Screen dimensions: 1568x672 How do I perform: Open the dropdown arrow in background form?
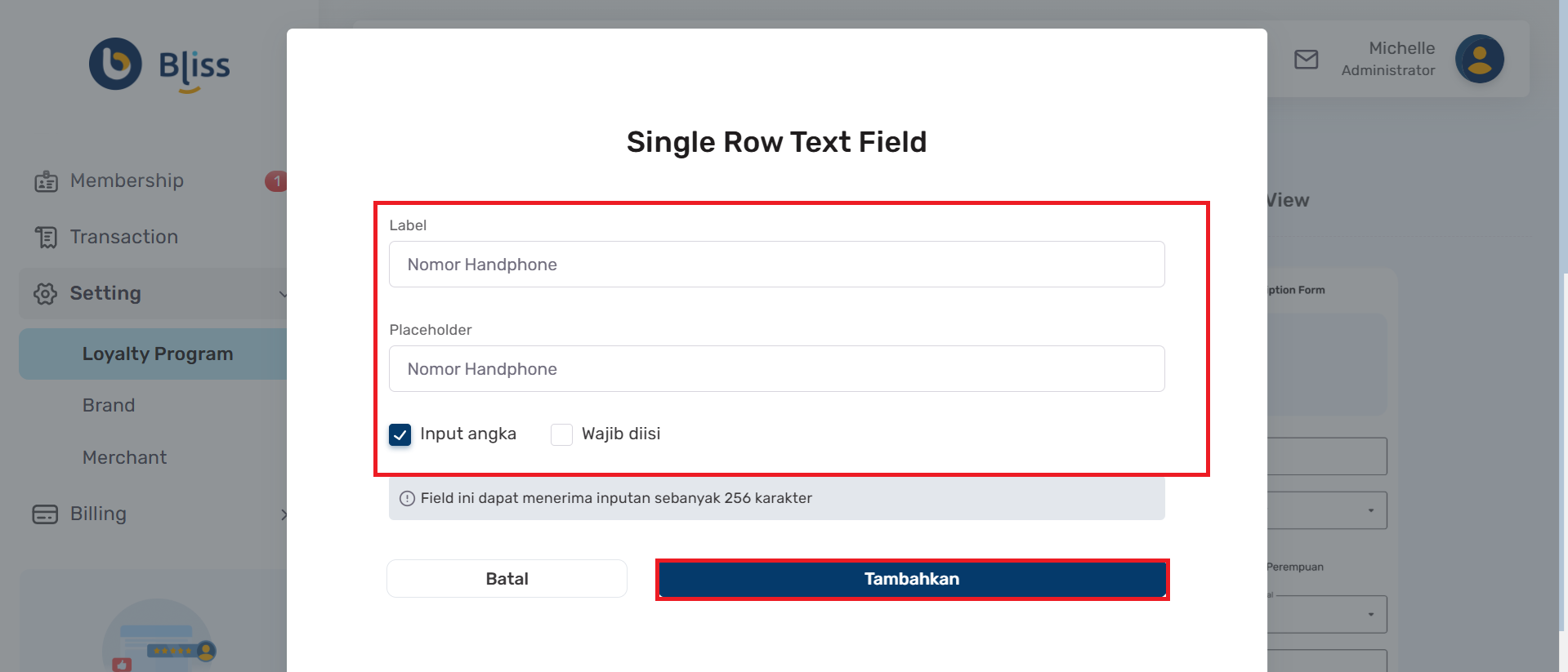click(1370, 511)
